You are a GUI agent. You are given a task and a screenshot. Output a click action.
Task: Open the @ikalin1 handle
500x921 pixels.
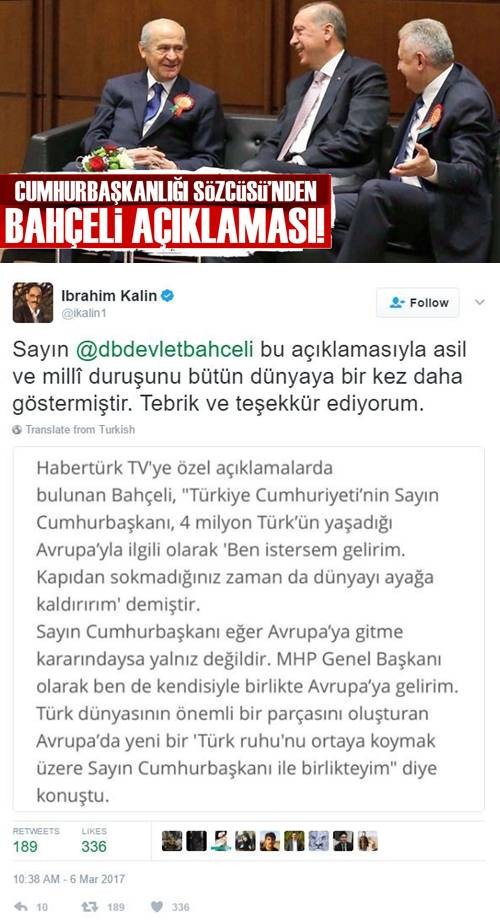click(82, 314)
